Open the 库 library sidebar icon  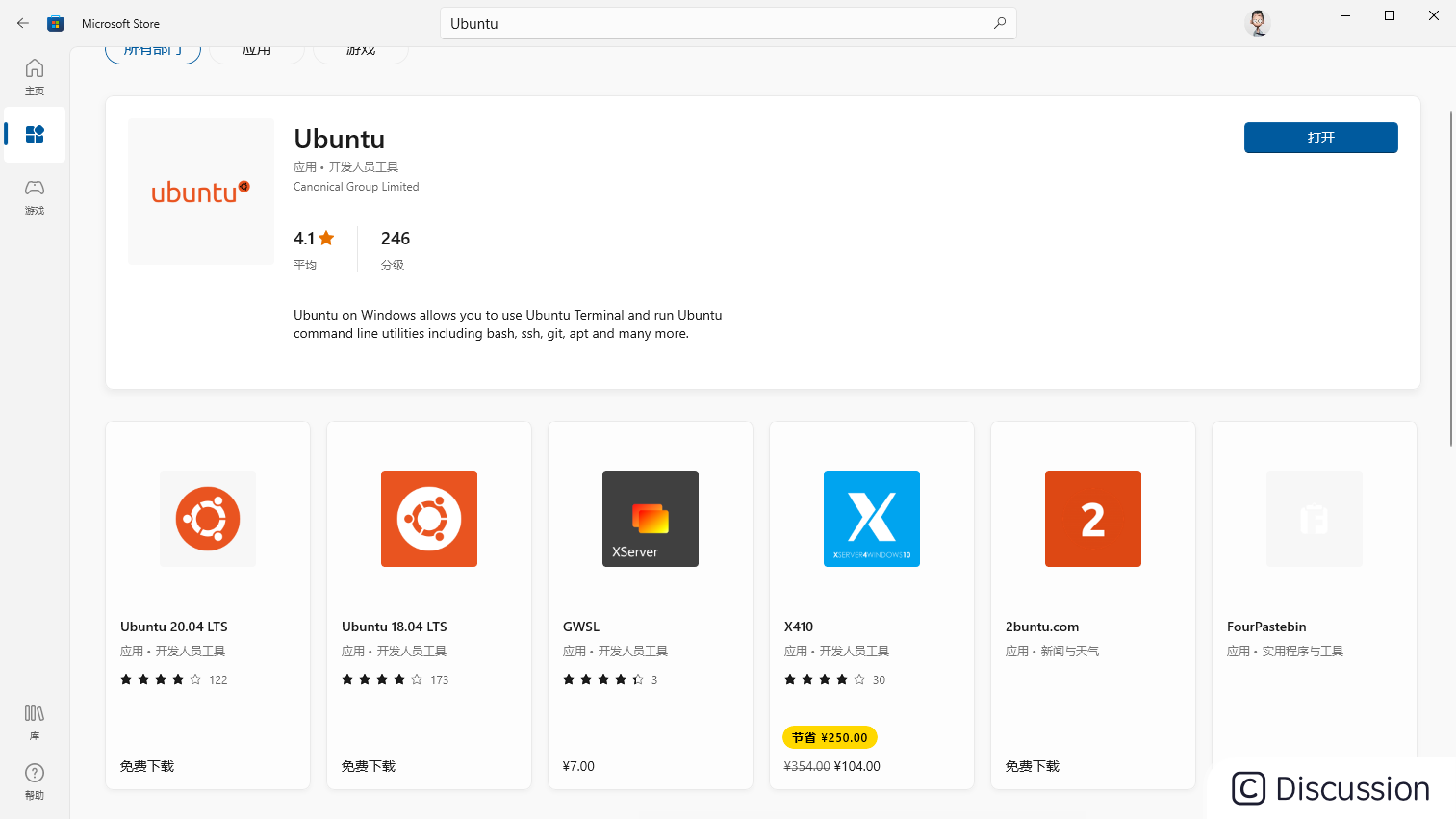[x=35, y=722]
